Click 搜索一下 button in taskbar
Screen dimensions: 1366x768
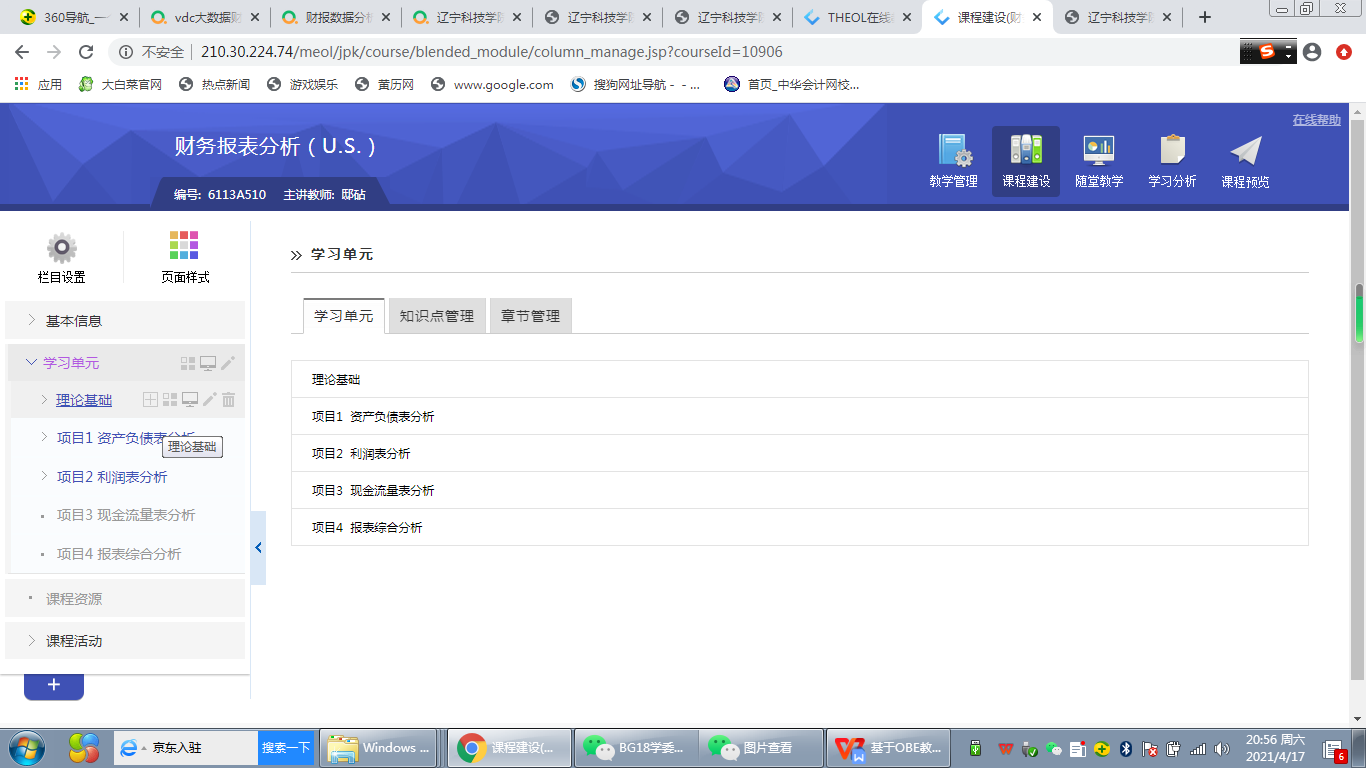pos(286,748)
